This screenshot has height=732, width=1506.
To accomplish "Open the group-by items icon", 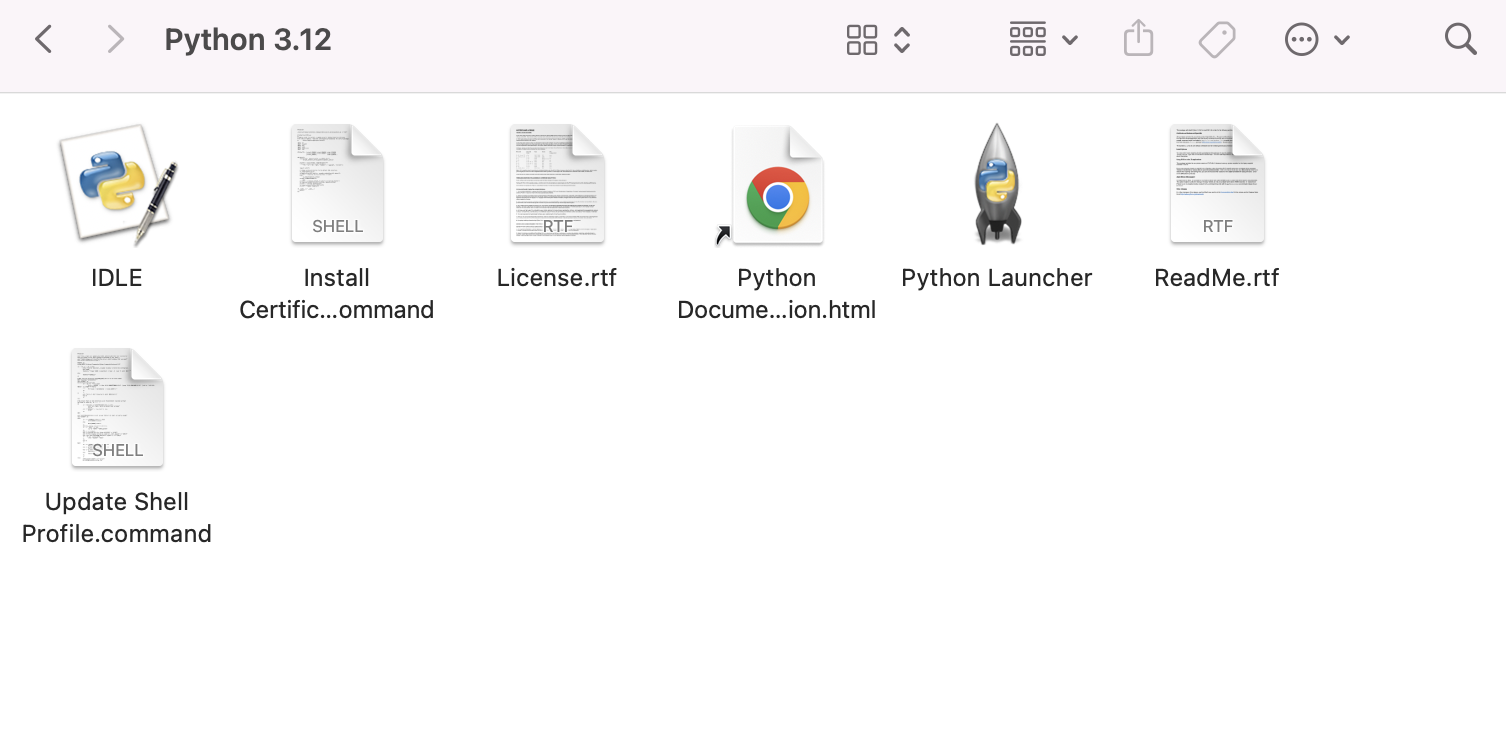I will (1027, 40).
